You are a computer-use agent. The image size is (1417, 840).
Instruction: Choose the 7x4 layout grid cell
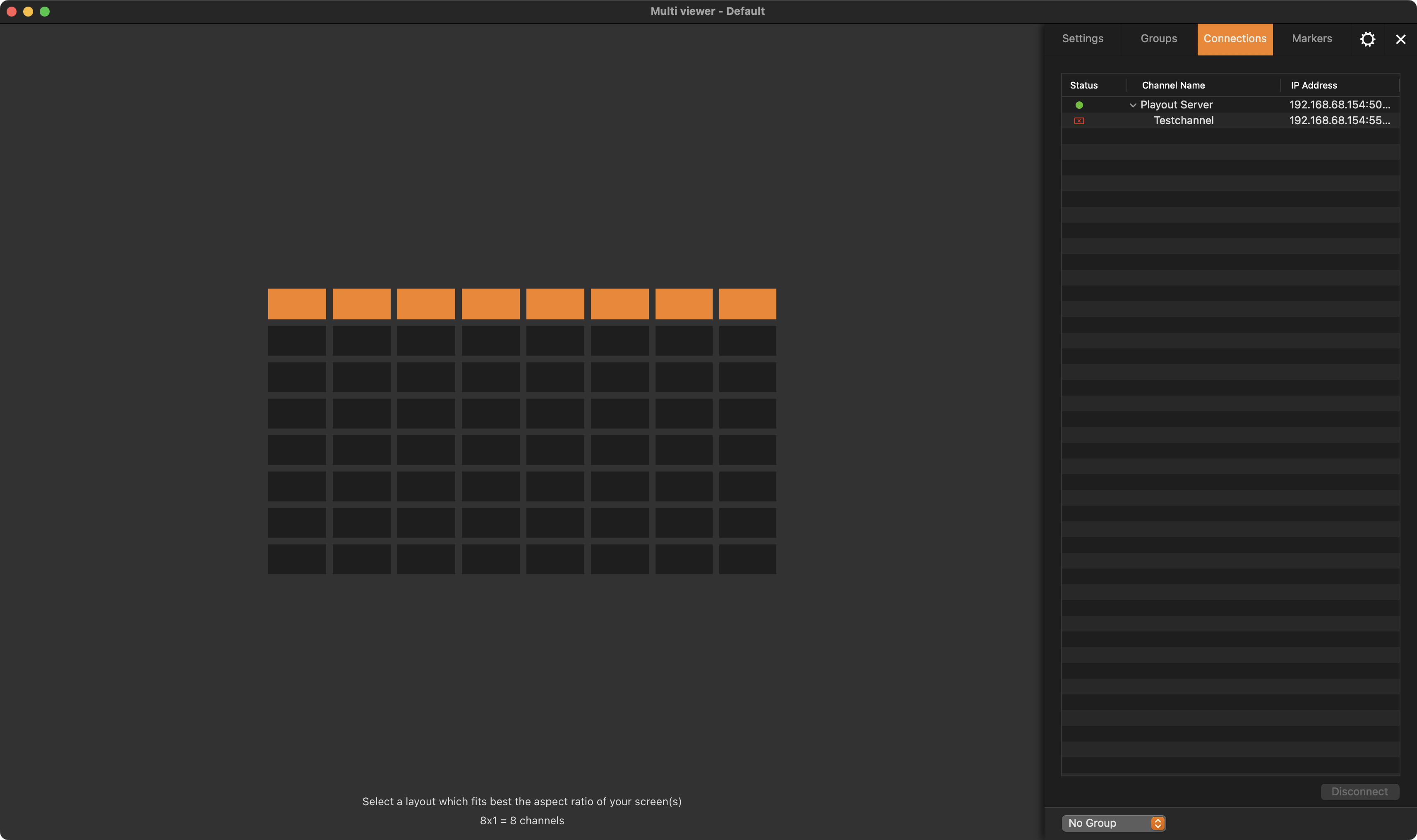pos(684,413)
